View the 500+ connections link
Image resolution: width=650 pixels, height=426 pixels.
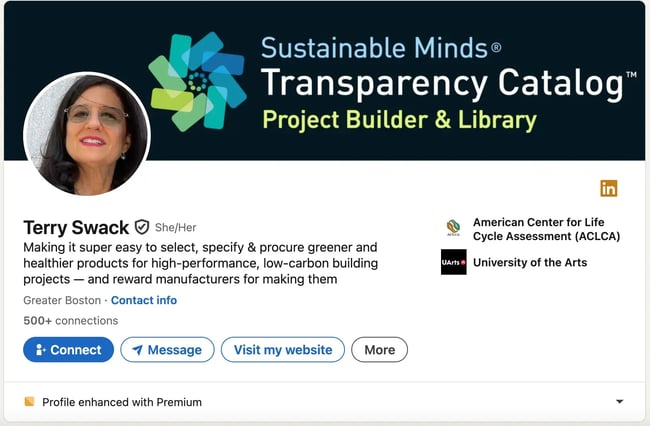pyautogui.click(x=70, y=321)
